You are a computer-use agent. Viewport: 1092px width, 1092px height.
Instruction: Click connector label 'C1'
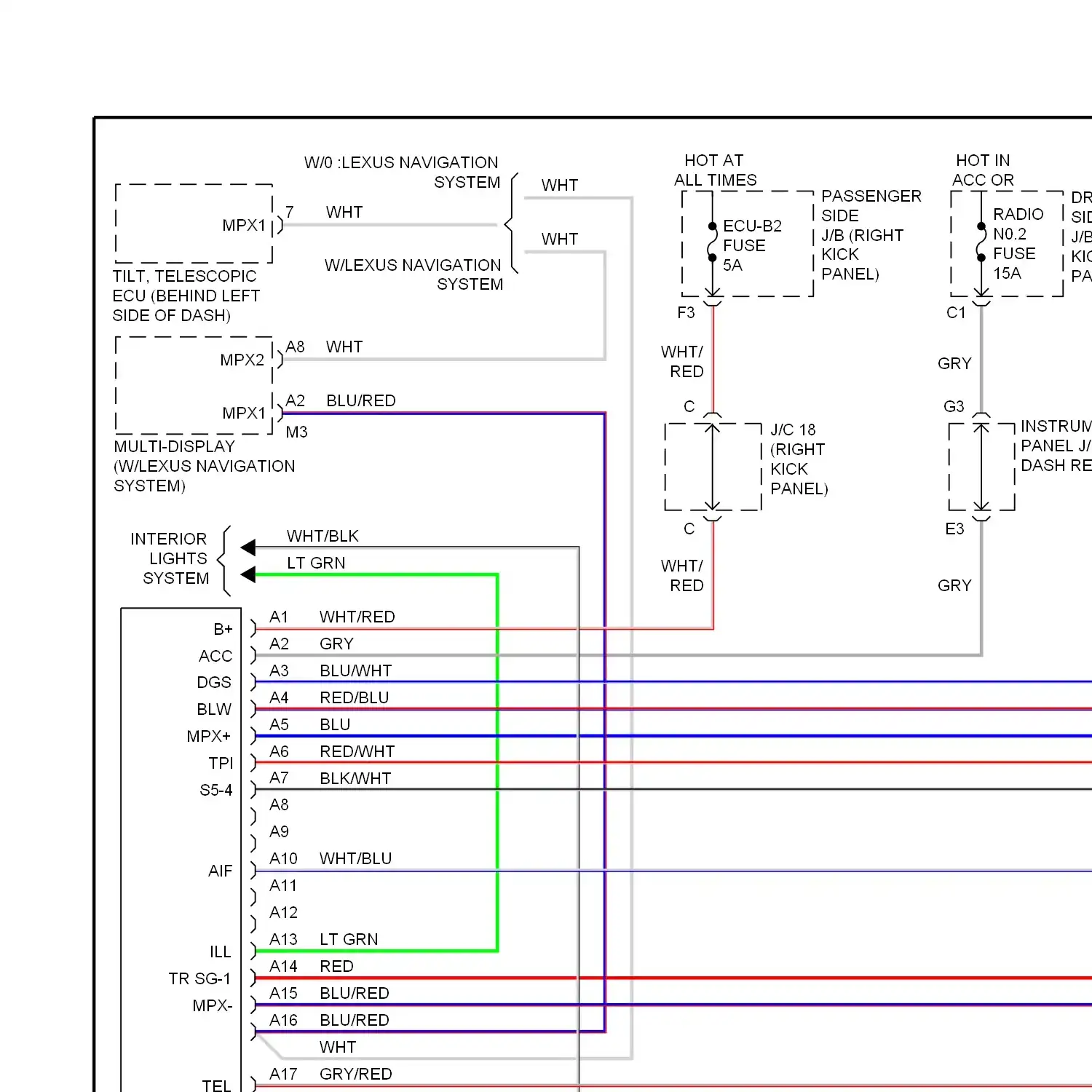[956, 313]
